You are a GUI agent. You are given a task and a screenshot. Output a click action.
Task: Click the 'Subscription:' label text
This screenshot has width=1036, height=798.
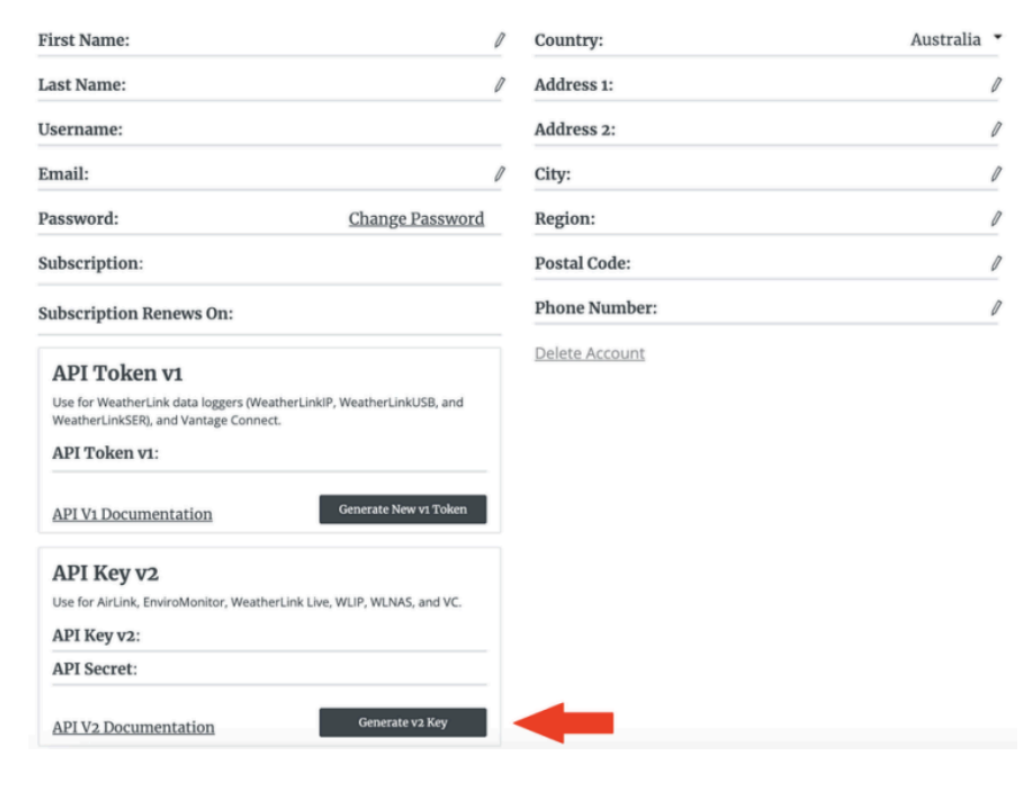(x=91, y=264)
